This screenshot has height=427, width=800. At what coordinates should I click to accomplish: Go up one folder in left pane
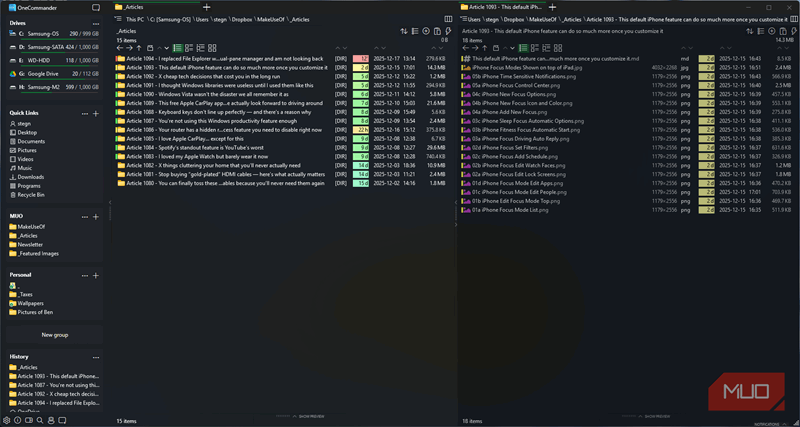click(139, 48)
